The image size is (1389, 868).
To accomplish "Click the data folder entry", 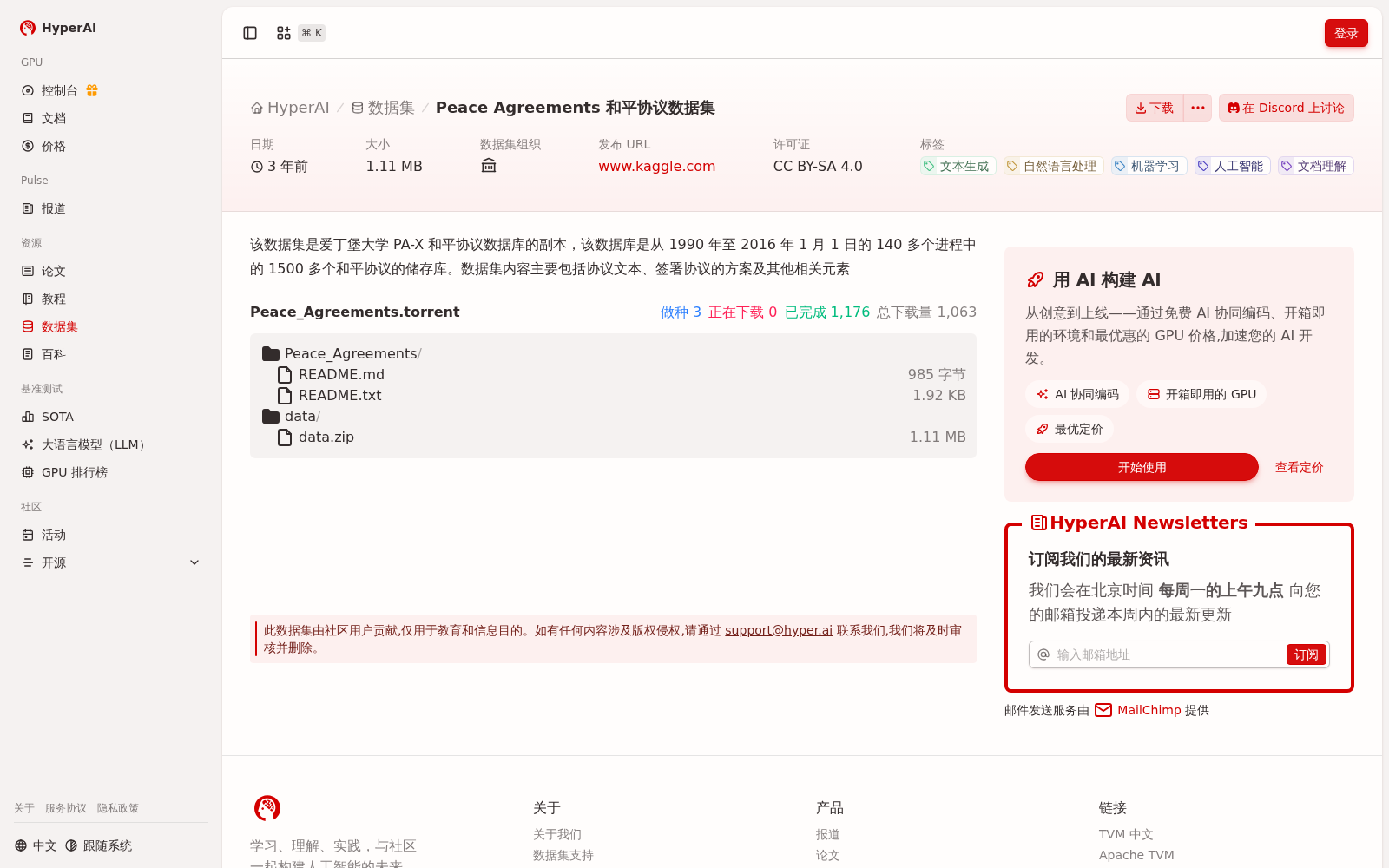I will [x=292, y=417].
